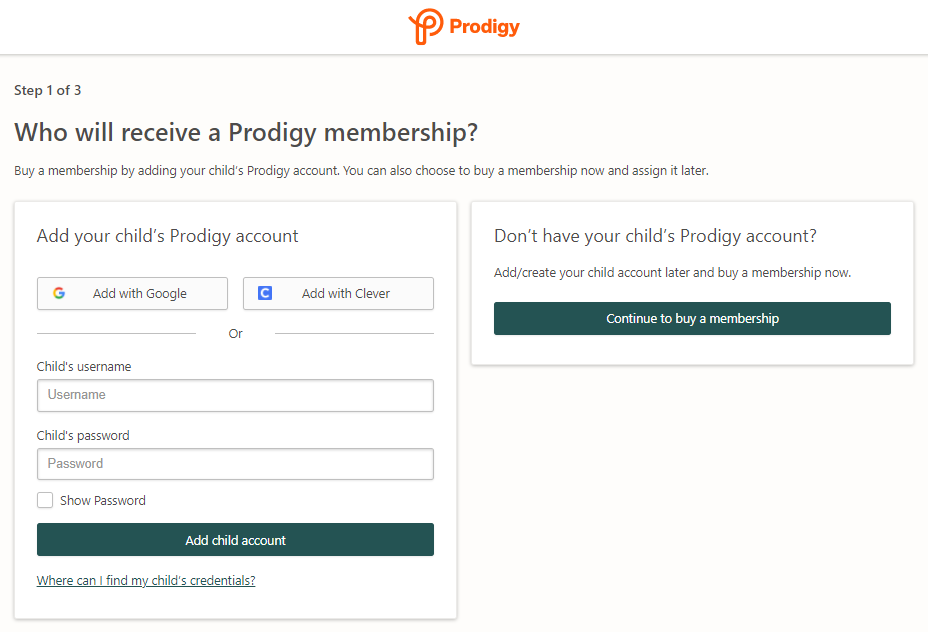Tick the Show Password checkbox

pos(45,500)
